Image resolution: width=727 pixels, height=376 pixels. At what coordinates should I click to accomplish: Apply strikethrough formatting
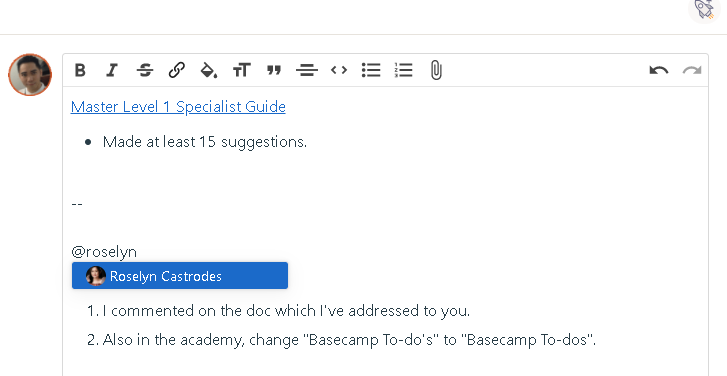click(145, 70)
